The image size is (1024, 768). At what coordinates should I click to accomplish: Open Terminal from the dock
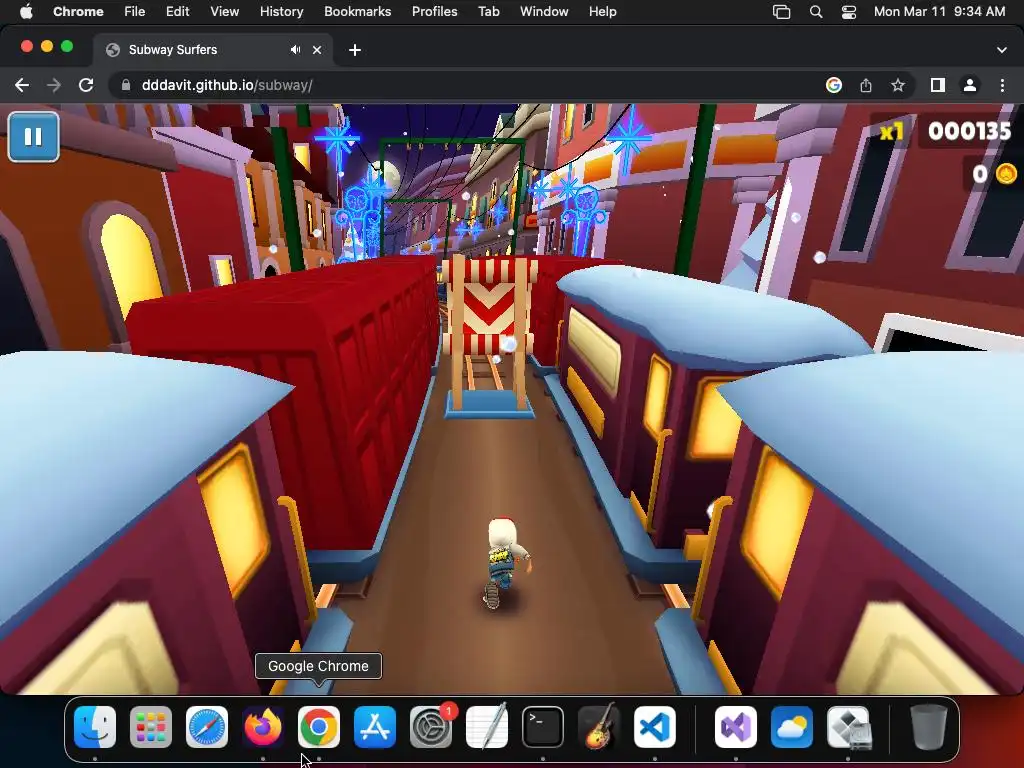pos(543,727)
